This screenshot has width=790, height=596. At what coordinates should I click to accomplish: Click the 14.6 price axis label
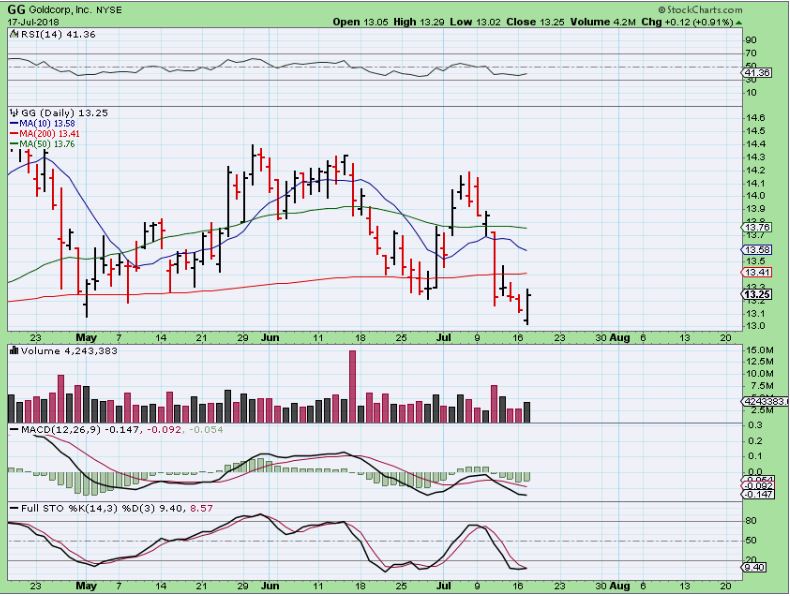(754, 117)
